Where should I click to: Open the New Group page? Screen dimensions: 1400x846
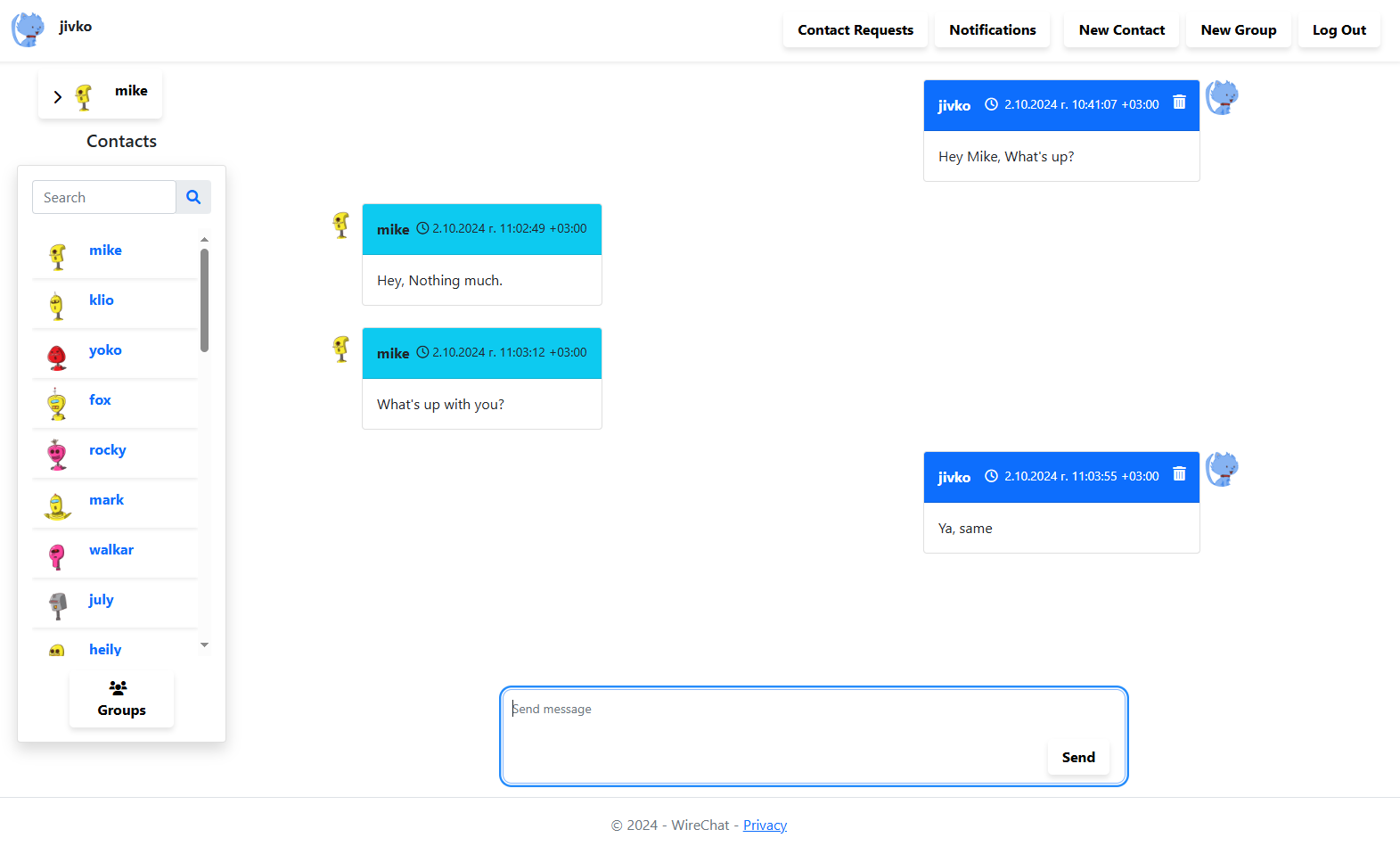(x=1239, y=30)
